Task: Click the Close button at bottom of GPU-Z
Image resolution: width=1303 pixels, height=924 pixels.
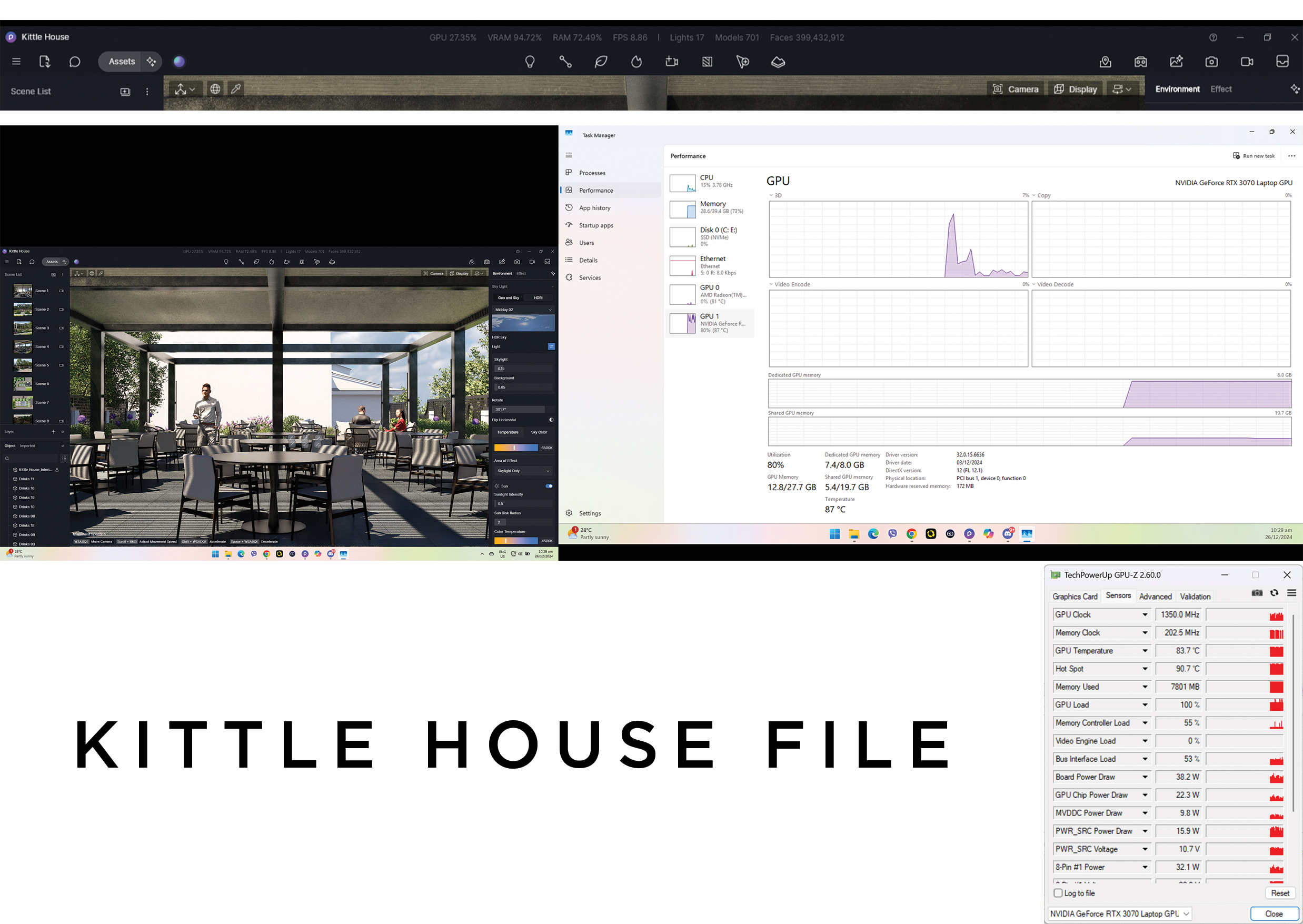Action: (x=1274, y=914)
